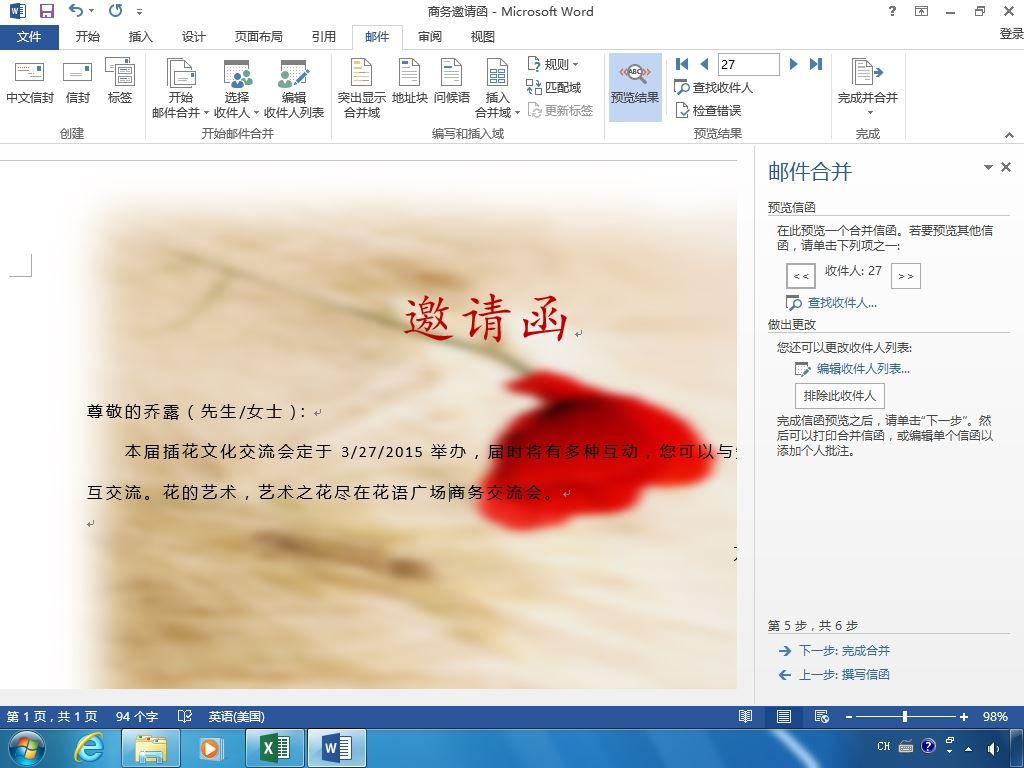
Task: Create an envelope with 信封
Action: coord(78,83)
